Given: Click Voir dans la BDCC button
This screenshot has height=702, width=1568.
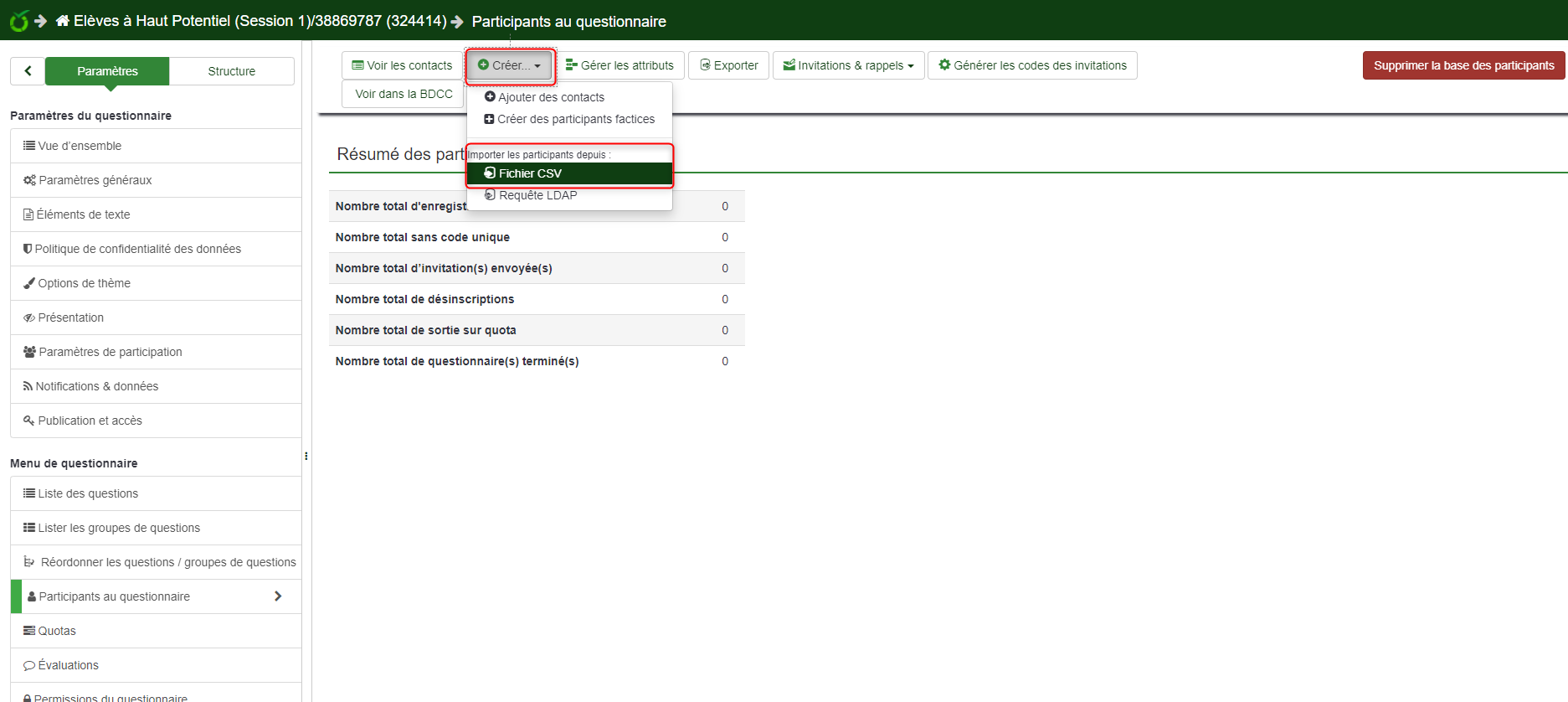Looking at the screenshot, I should (404, 94).
